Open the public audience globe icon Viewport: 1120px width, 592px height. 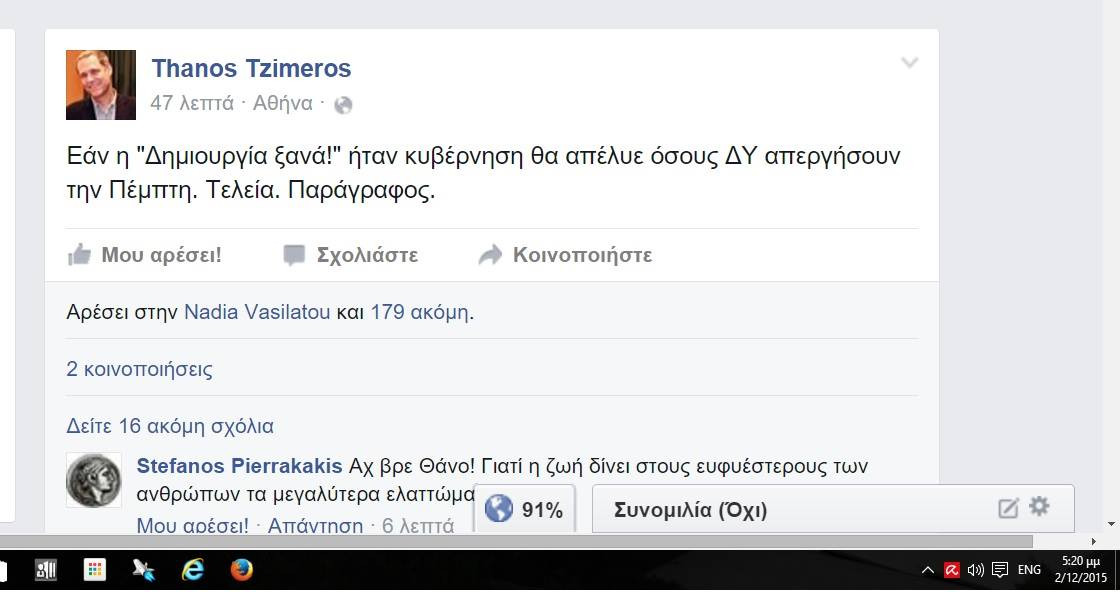[x=343, y=105]
